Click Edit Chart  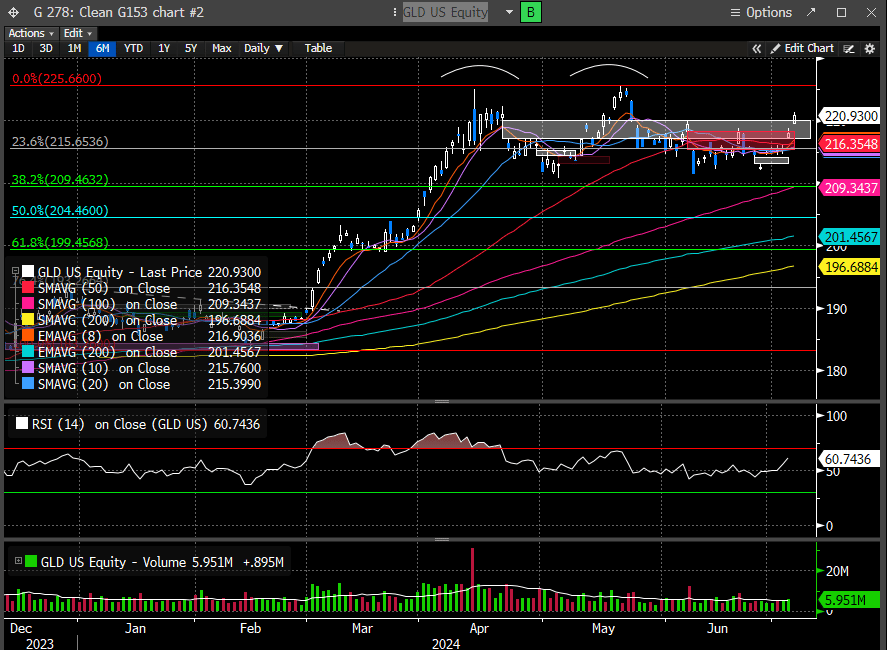[802, 49]
